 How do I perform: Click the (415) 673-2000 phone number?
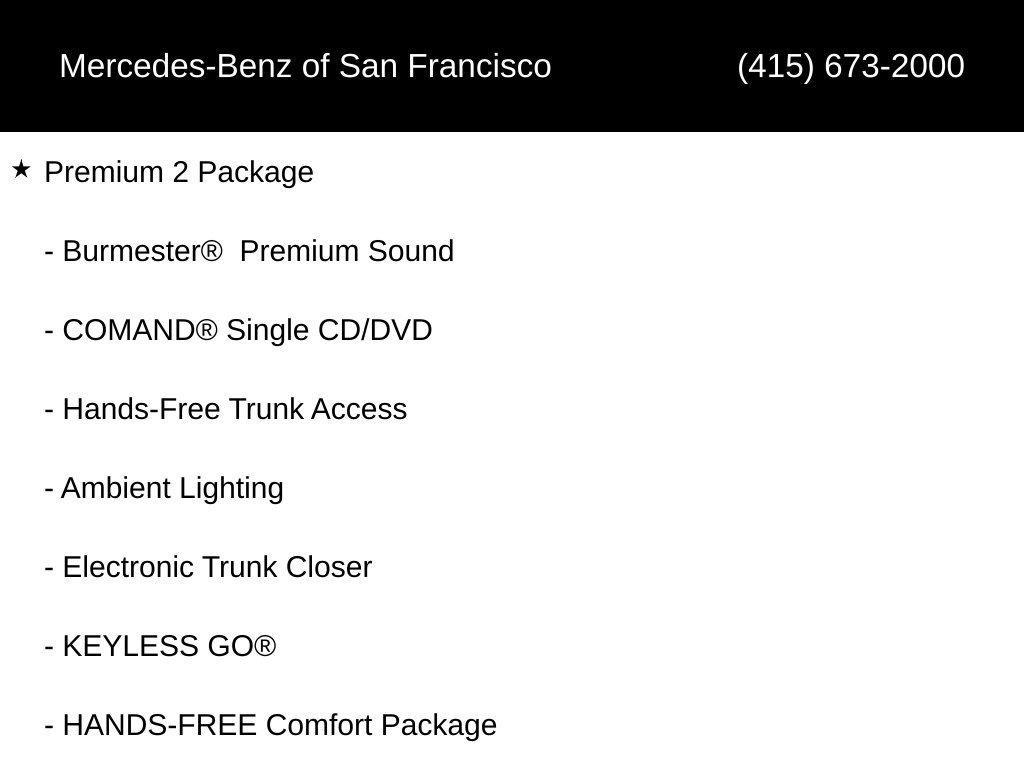851,66
